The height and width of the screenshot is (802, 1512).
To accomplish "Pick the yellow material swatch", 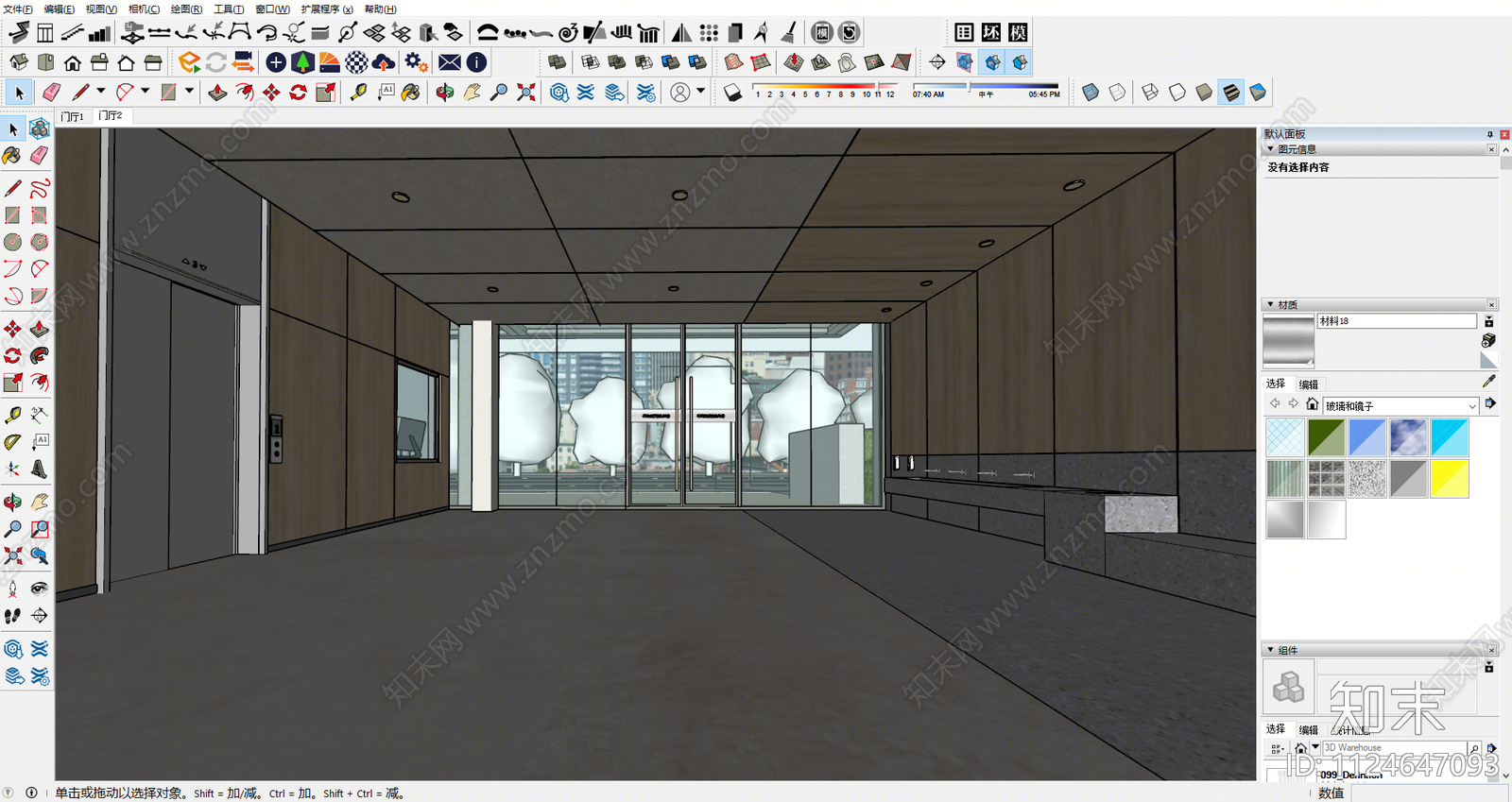I will (1450, 479).
